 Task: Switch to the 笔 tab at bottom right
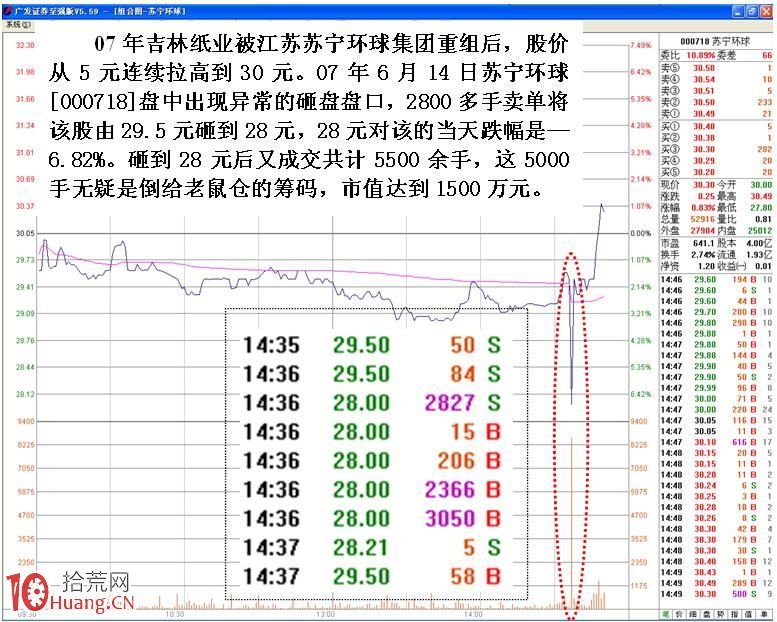point(666,614)
